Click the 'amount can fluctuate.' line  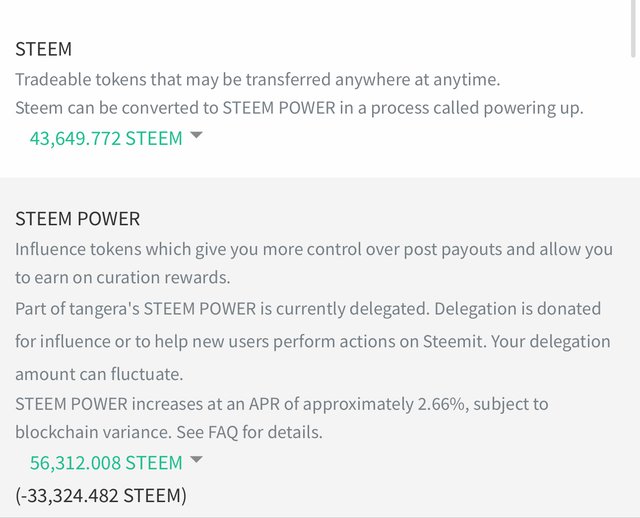[99, 374]
